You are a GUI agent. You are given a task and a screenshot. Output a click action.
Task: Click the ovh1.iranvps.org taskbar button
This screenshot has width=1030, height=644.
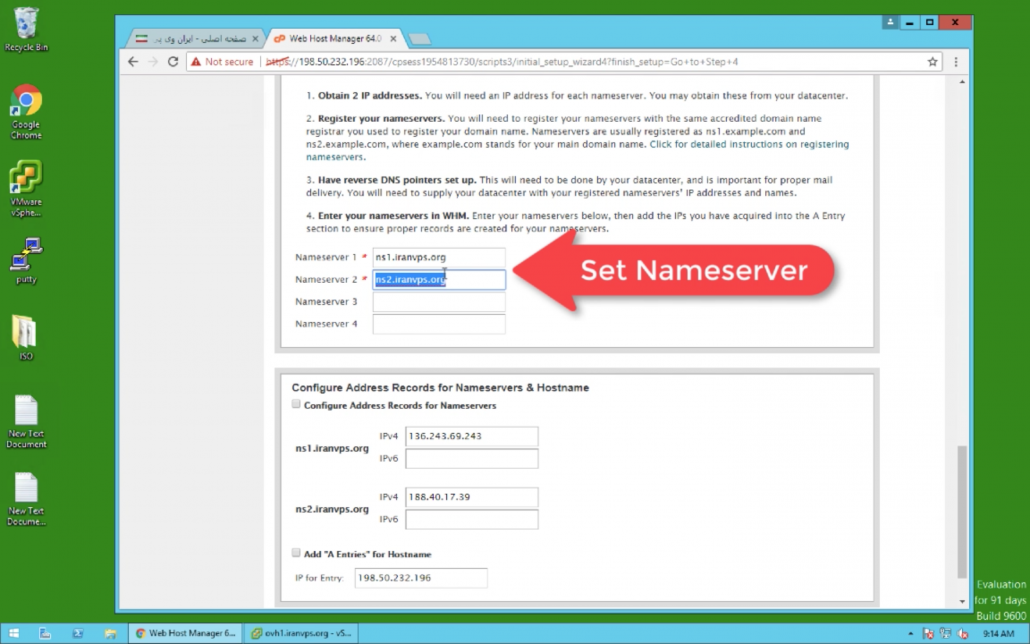pos(302,633)
